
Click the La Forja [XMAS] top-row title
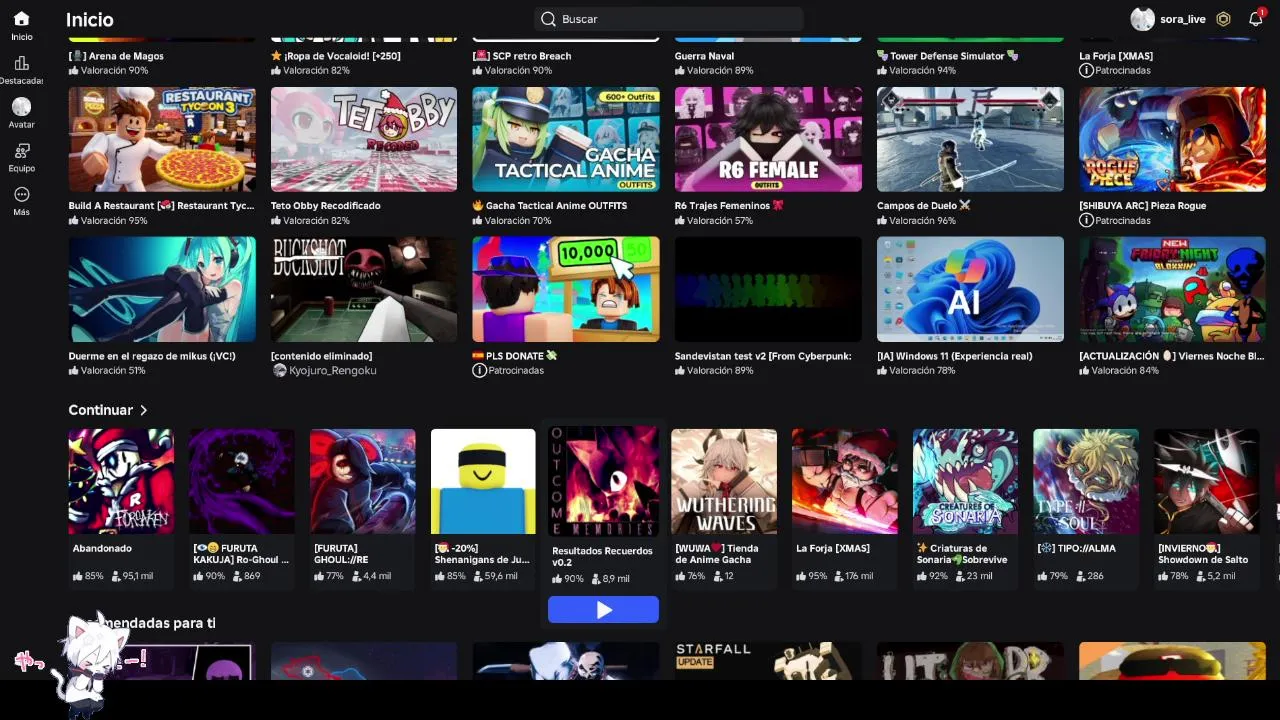click(x=1116, y=56)
